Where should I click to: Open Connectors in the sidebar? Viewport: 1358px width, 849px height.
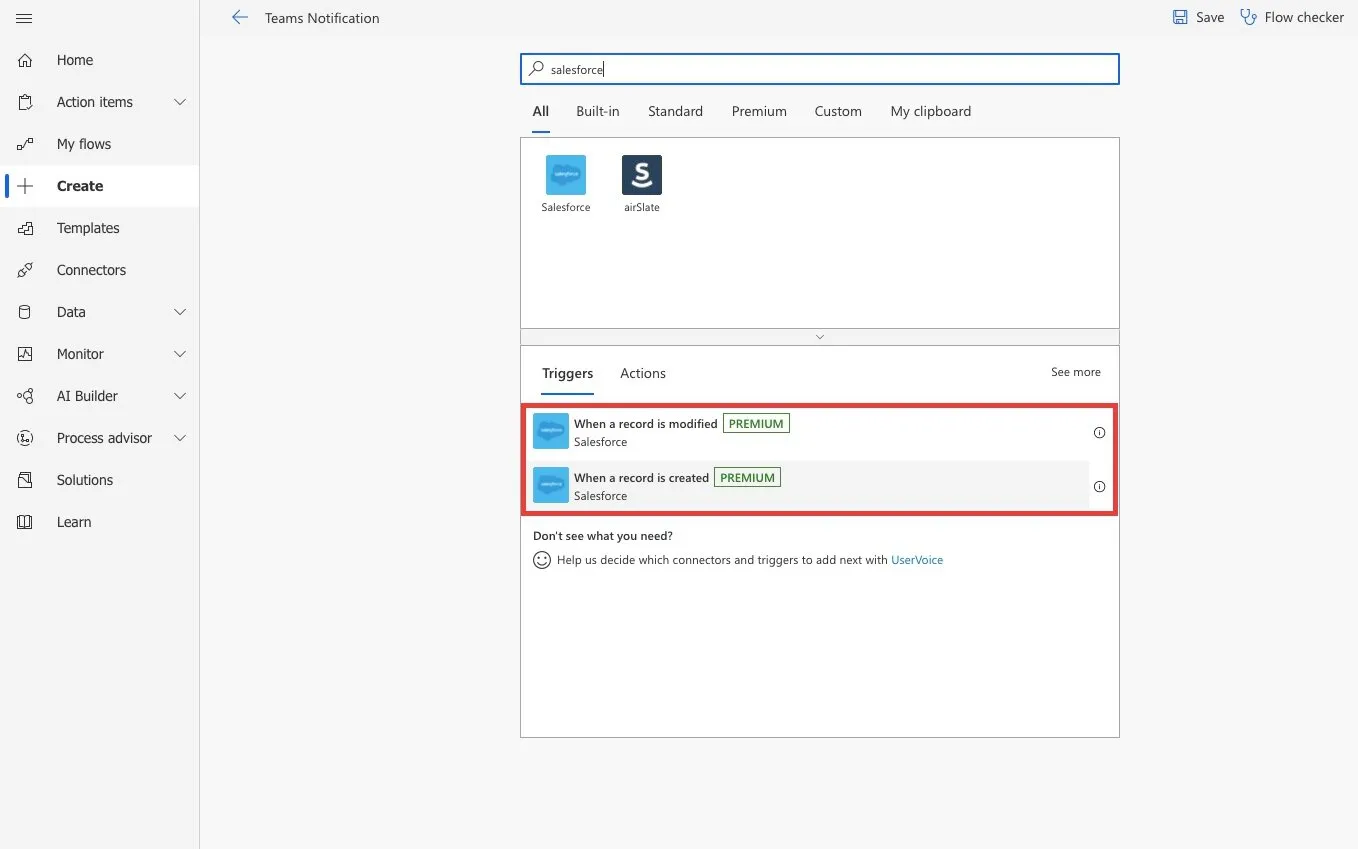[x=91, y=270]
